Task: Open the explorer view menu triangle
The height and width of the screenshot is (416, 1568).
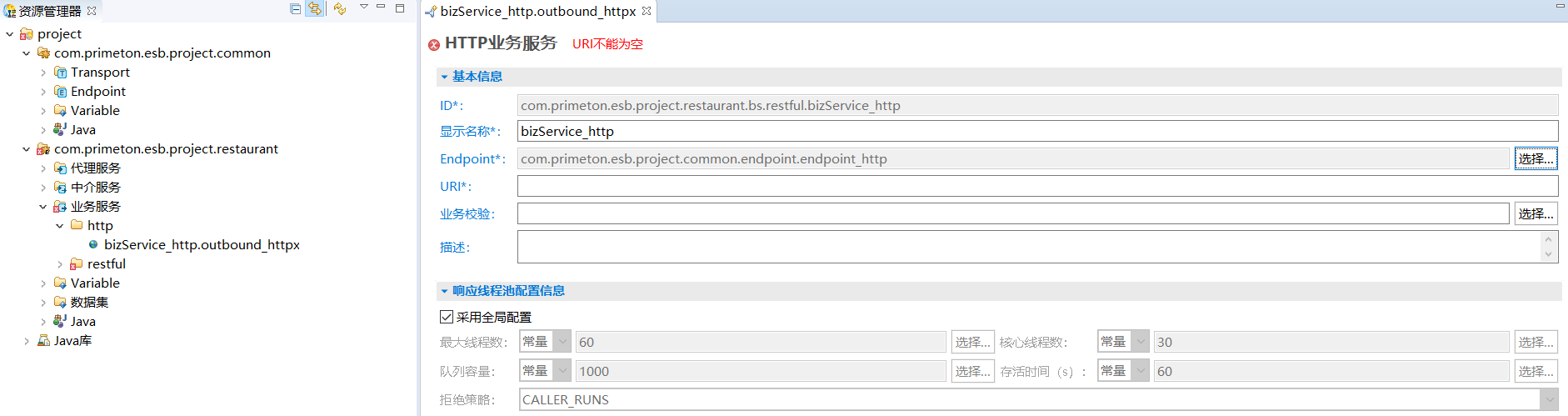Action: pos(364,8)
